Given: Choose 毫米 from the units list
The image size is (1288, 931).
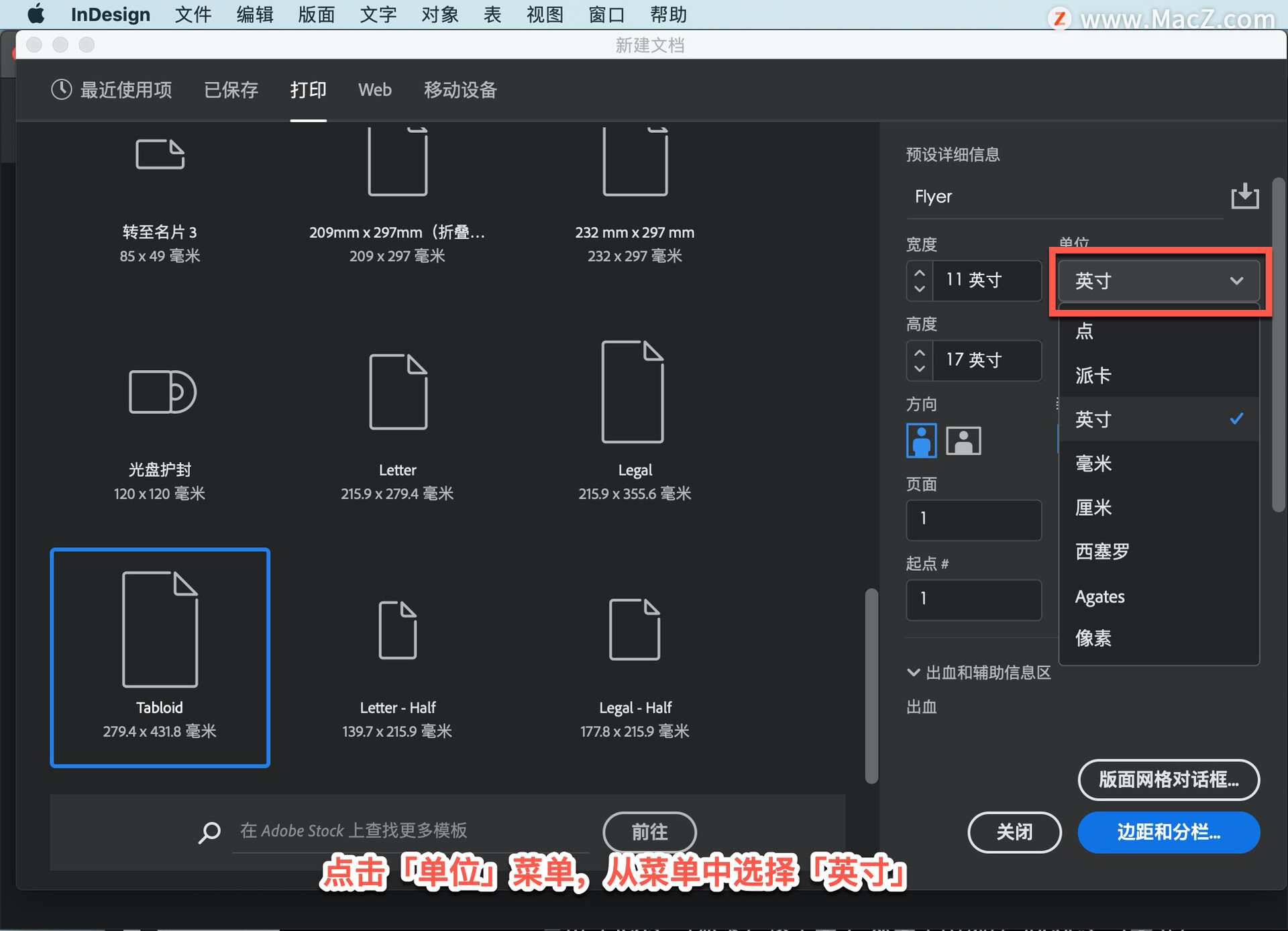Looking at the screenshot, I should click(1093, 463).
